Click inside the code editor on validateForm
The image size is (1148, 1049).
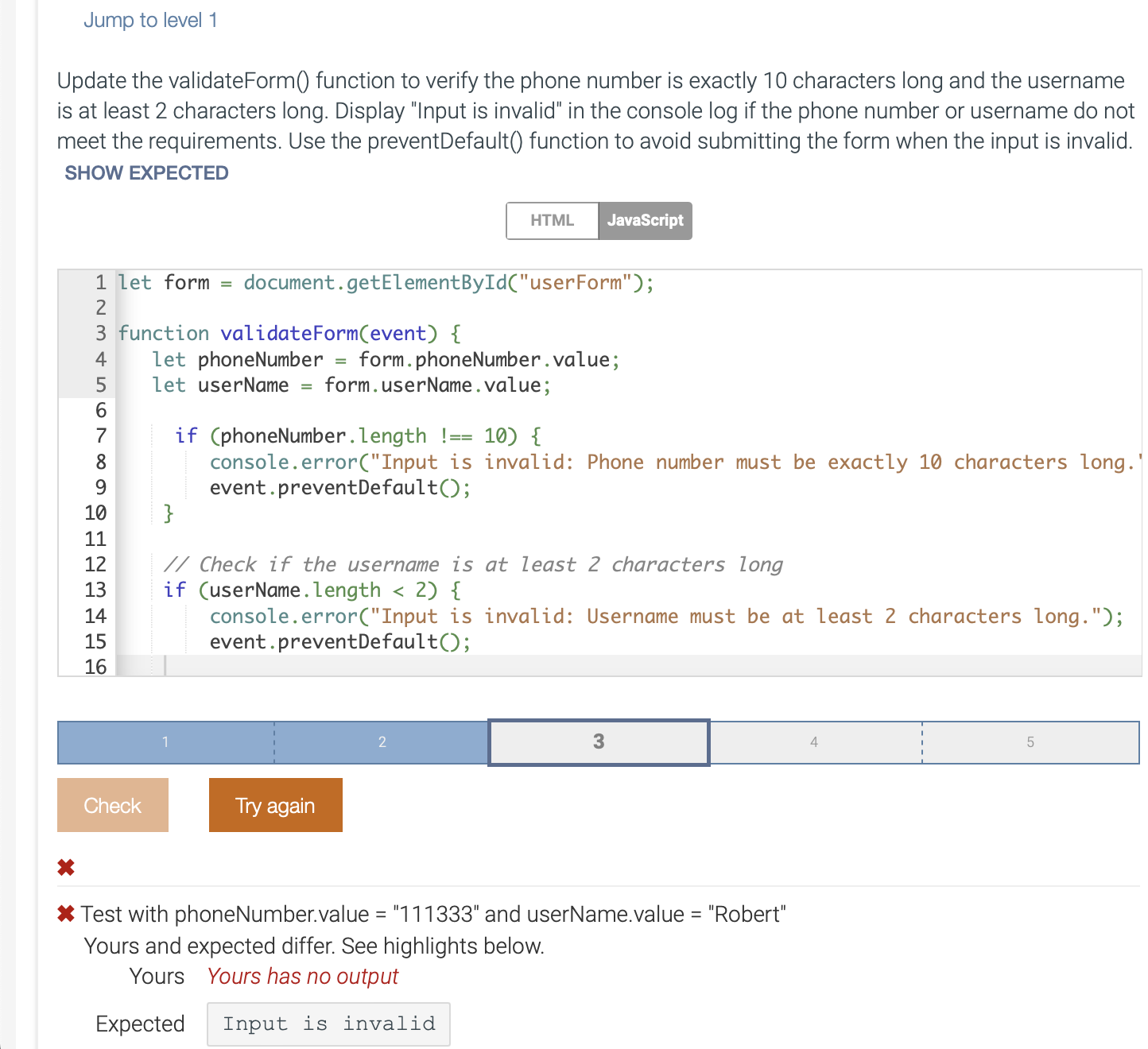point(286,333)
